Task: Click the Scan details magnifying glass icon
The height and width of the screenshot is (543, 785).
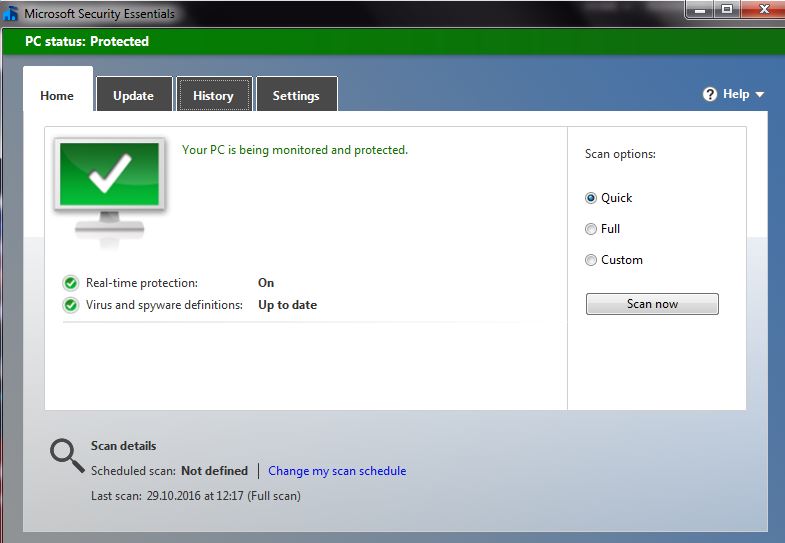Action: [67, 455]
